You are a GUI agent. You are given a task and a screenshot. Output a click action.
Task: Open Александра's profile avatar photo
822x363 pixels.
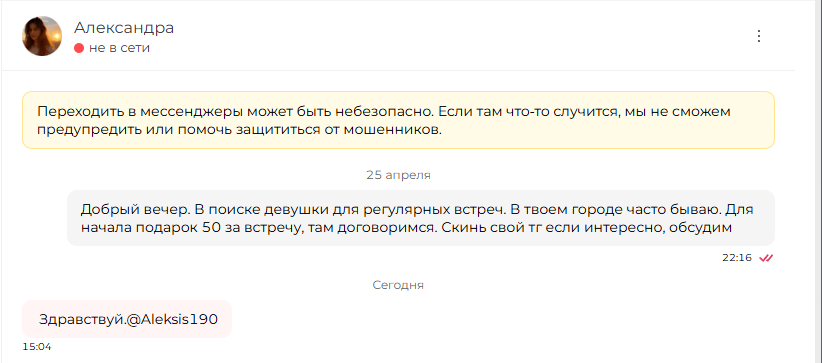pos(42,36)
